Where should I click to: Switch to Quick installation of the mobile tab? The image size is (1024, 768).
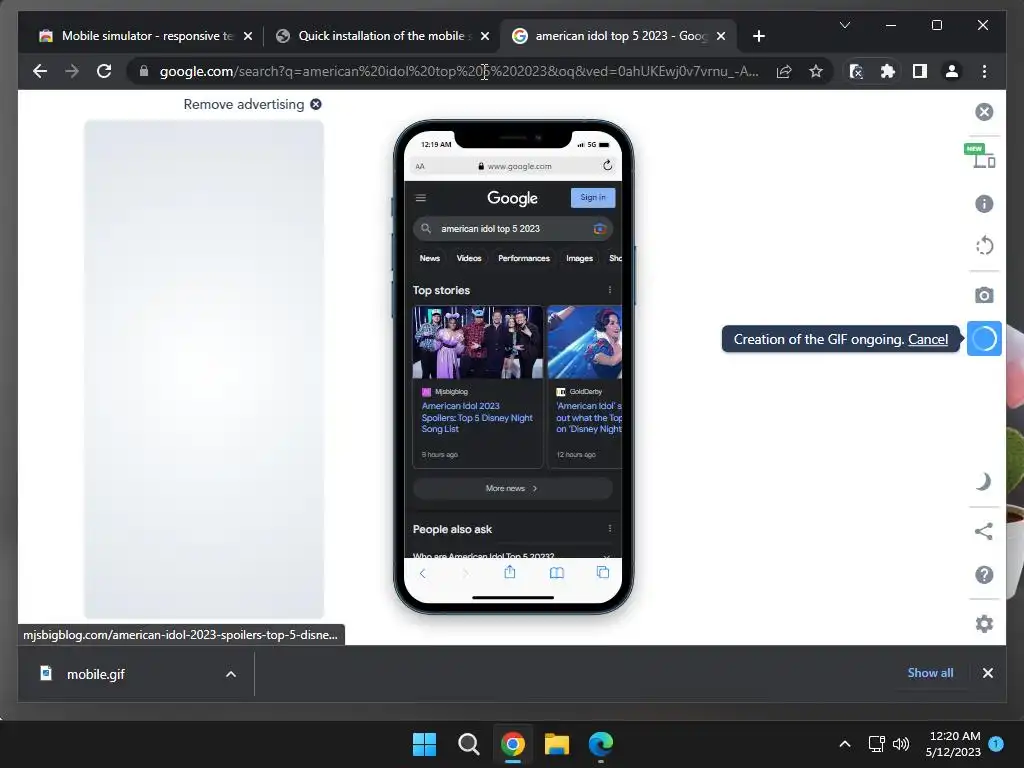click(x=381, y=36)
